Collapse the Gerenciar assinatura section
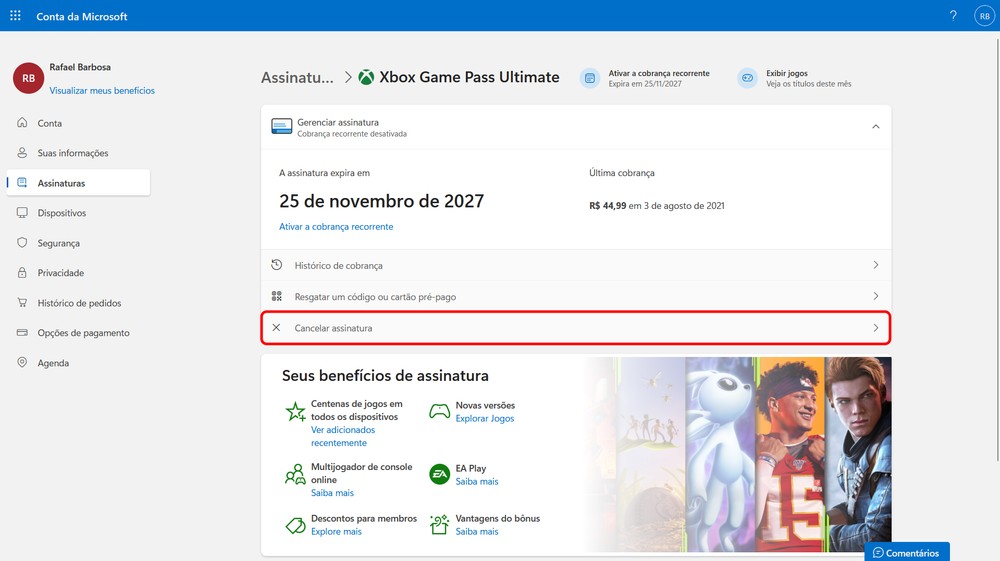 [875, 127]
